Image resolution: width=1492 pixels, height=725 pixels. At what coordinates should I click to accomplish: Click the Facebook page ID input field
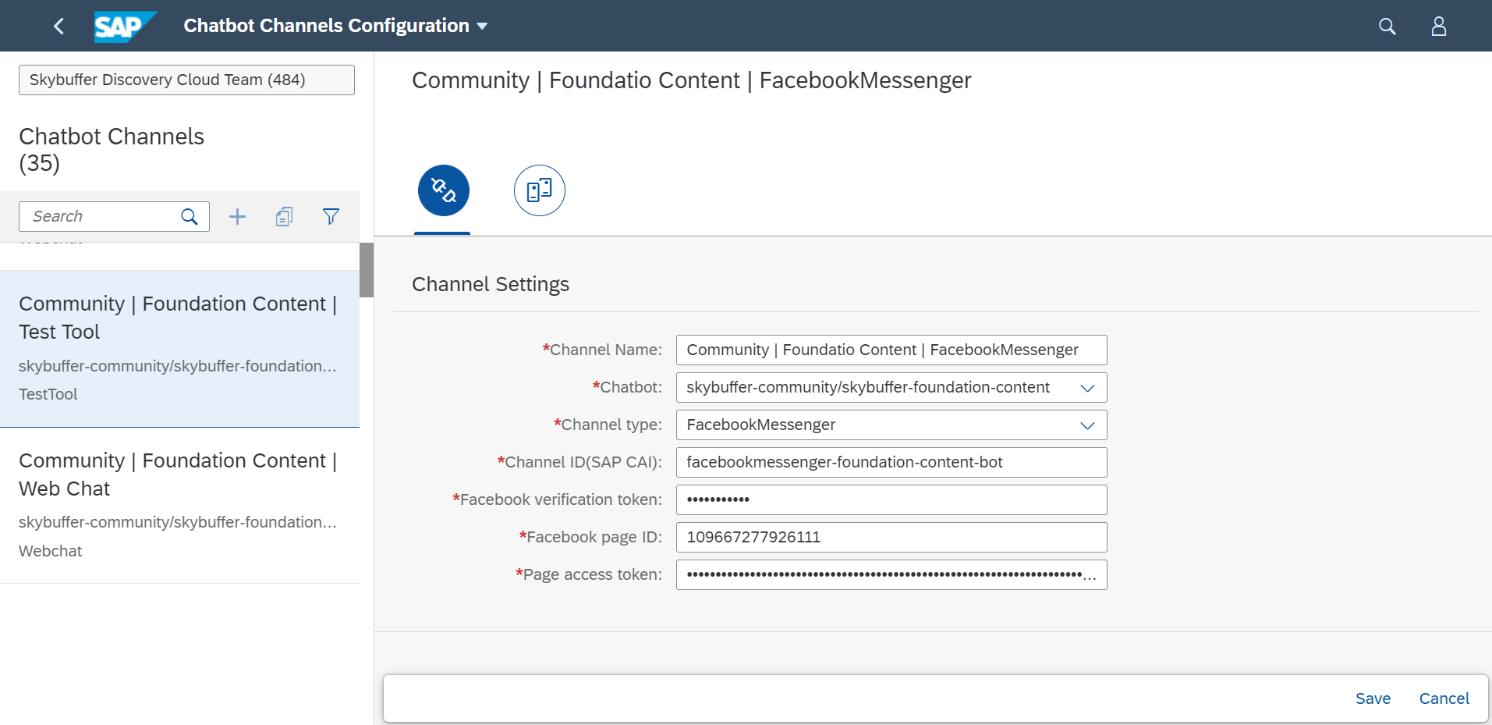pos(891,537)
